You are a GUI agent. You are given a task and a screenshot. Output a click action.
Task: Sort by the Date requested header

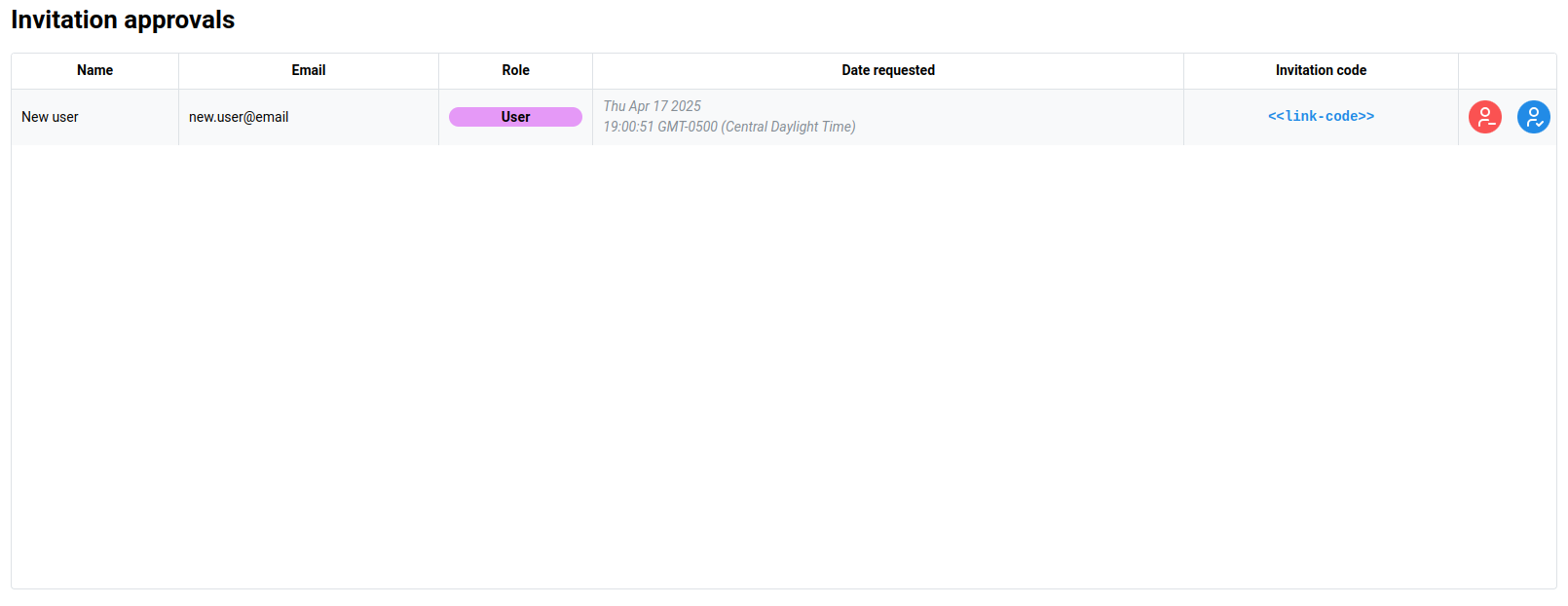(887, 70)
